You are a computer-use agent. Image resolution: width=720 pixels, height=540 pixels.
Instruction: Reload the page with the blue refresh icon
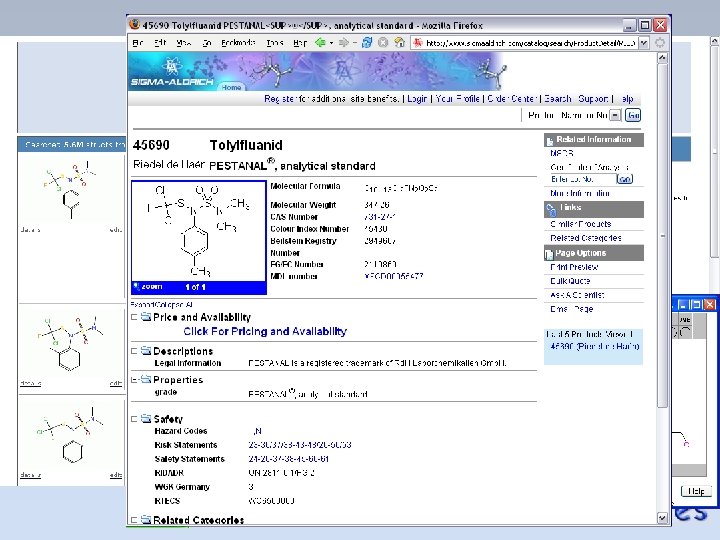point(367,43)
